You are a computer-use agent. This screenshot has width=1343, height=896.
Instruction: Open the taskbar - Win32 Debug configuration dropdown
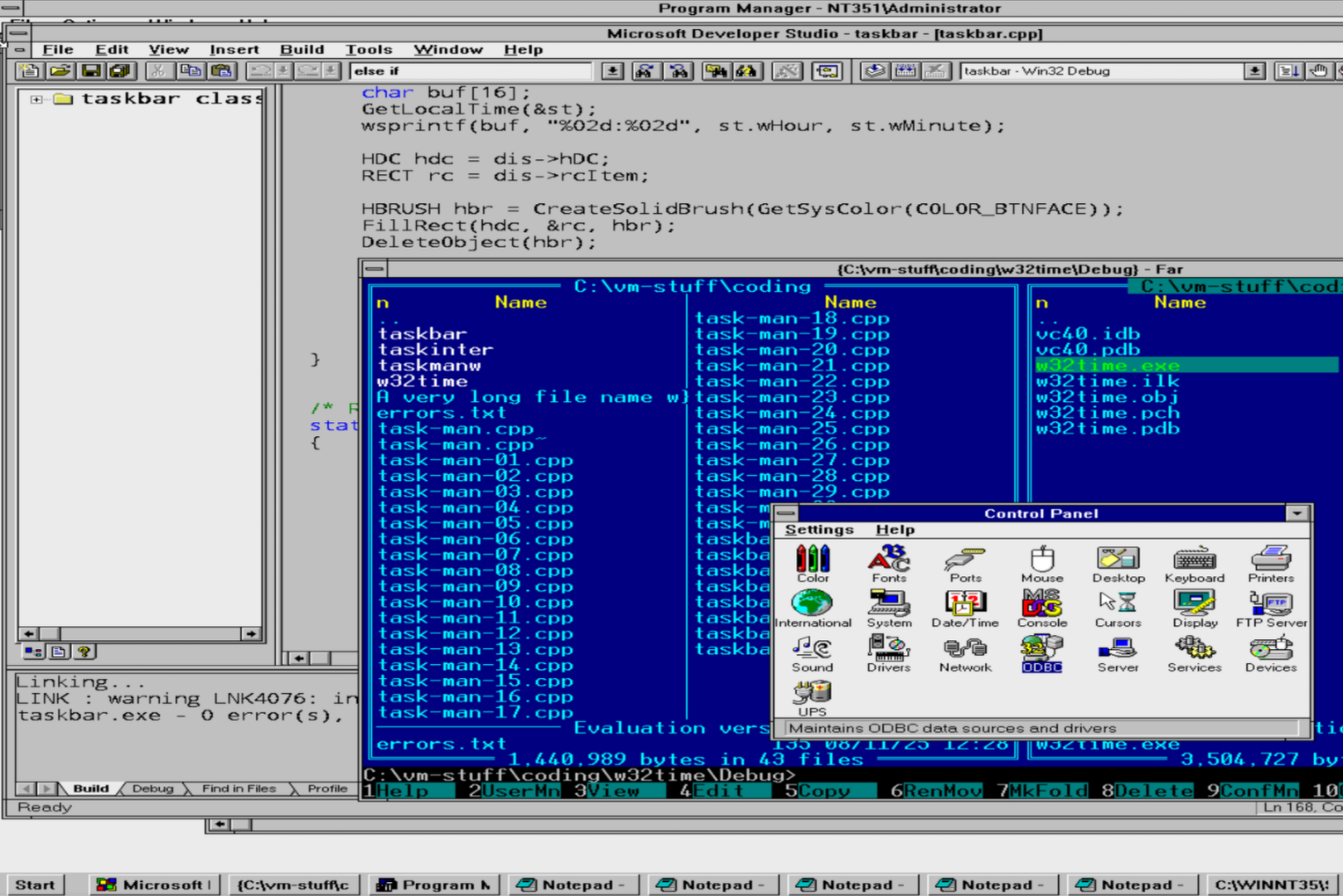[x=1254, y=71]
